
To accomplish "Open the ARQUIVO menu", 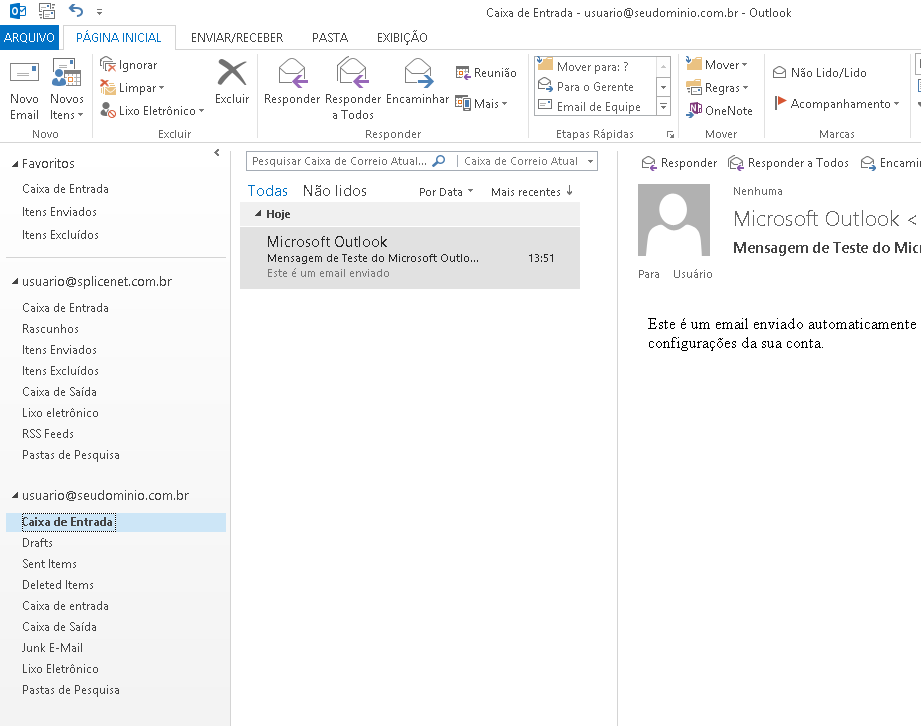I will click(x=30, y=38).
